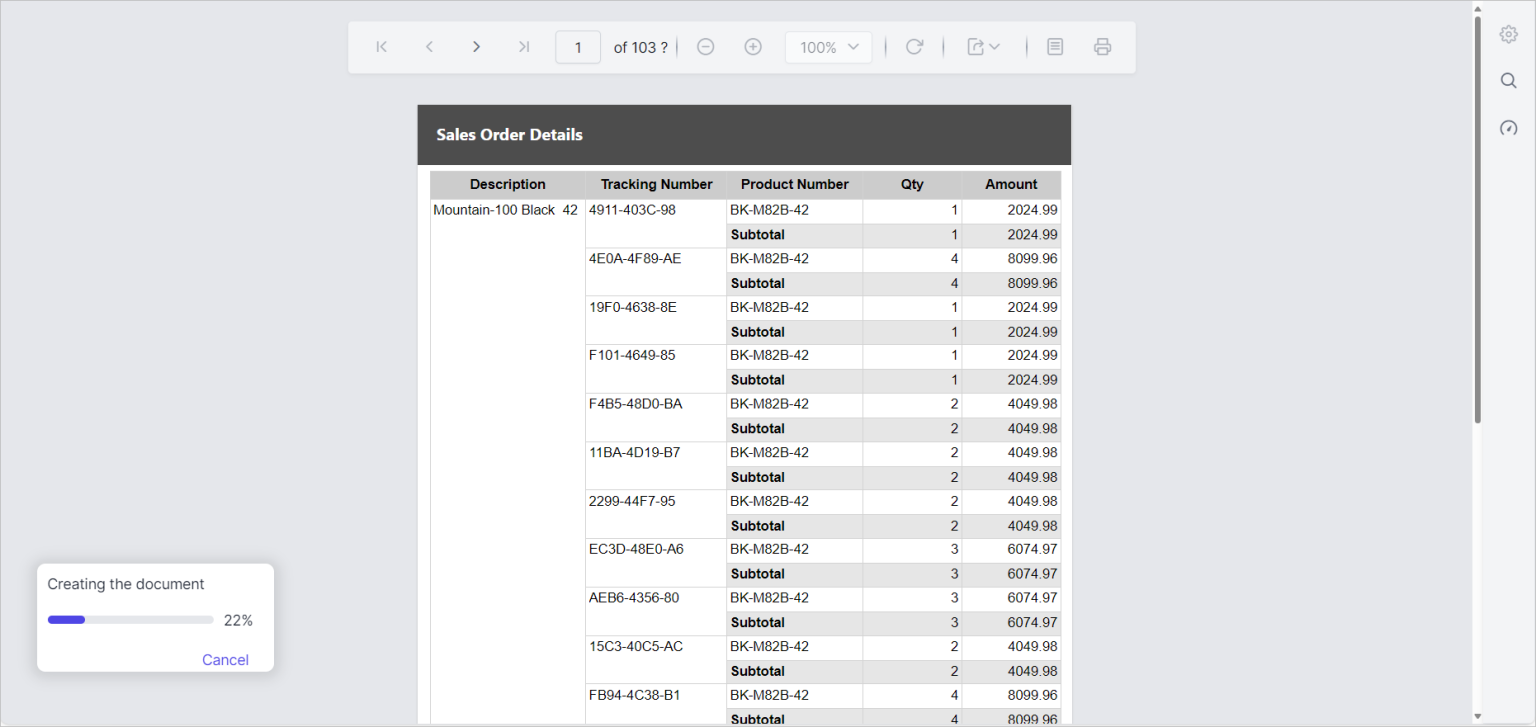
Task: Open the search panel icon
Action: point(1509,81)
